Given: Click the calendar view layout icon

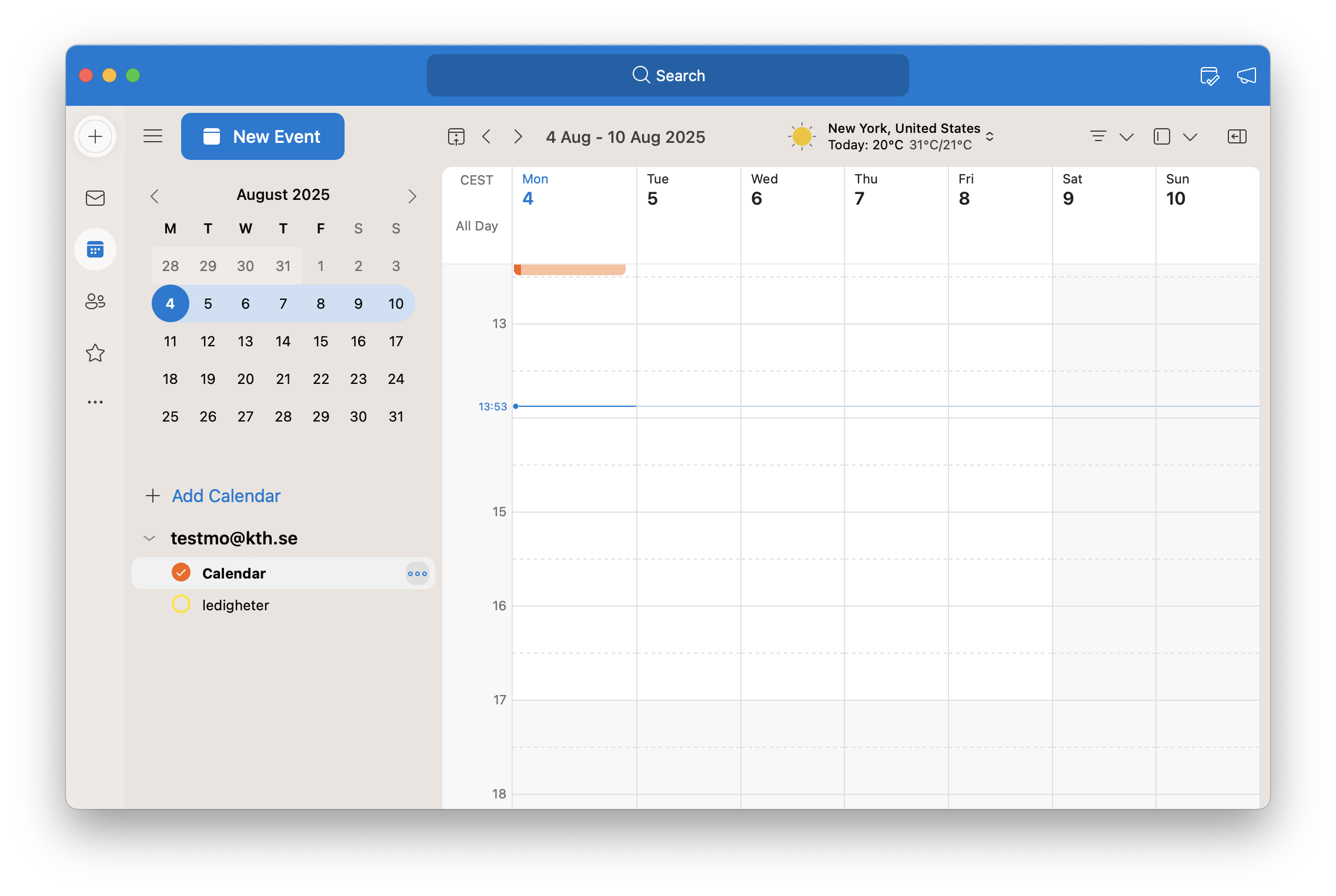Looking at the screenshot, I should (1162, 136).
